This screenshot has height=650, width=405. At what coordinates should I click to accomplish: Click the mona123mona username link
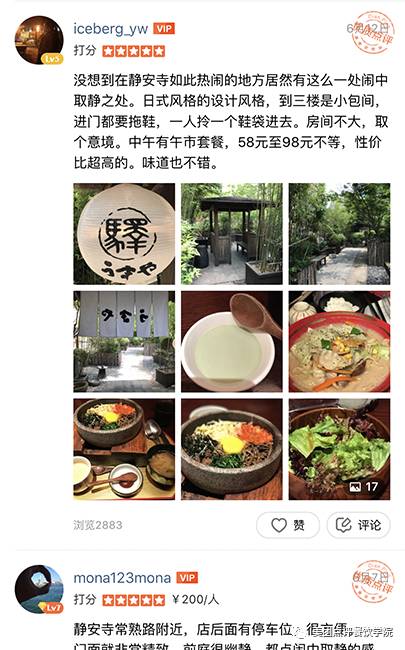point(122,578)
